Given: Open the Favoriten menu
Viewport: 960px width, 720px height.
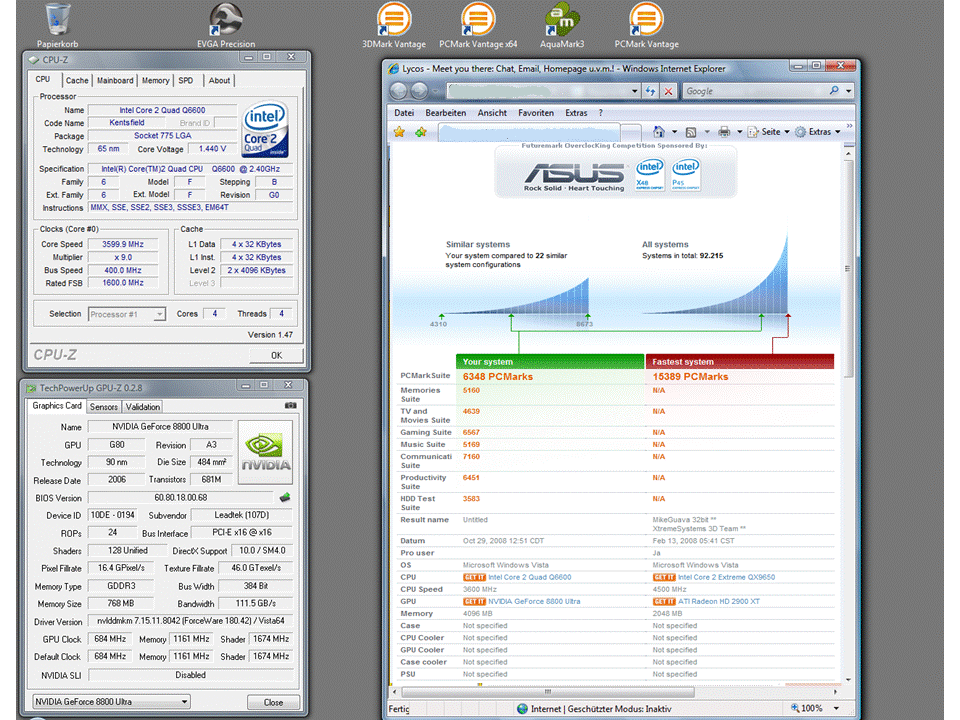Looking at the screenshot, I should tap(536, 113).
